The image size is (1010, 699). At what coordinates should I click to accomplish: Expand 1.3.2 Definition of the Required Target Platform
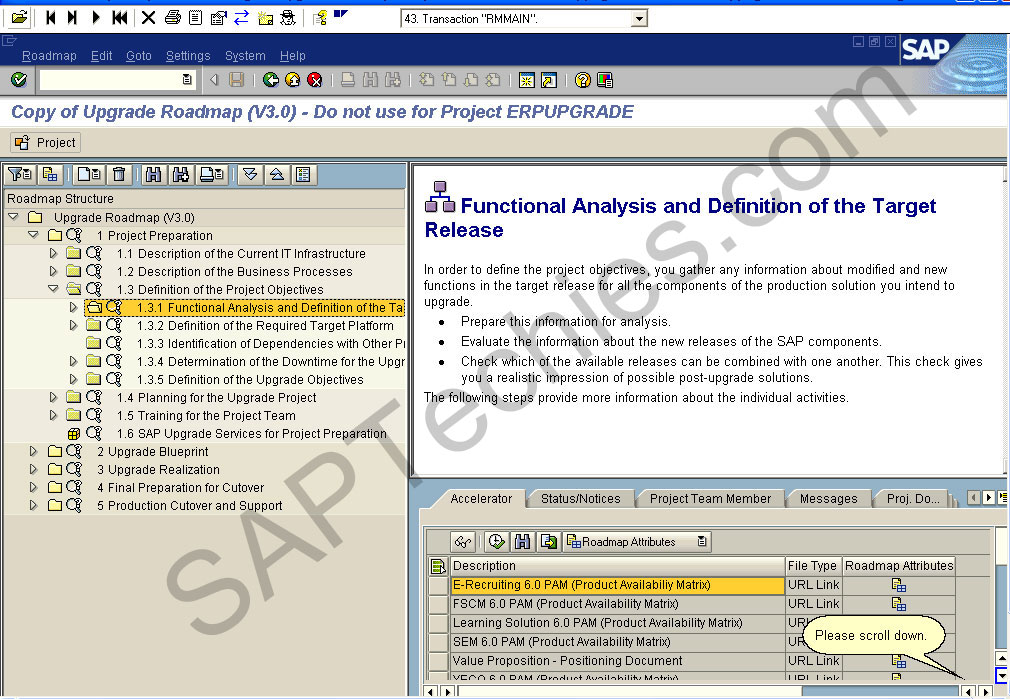[x=73, y=326]
